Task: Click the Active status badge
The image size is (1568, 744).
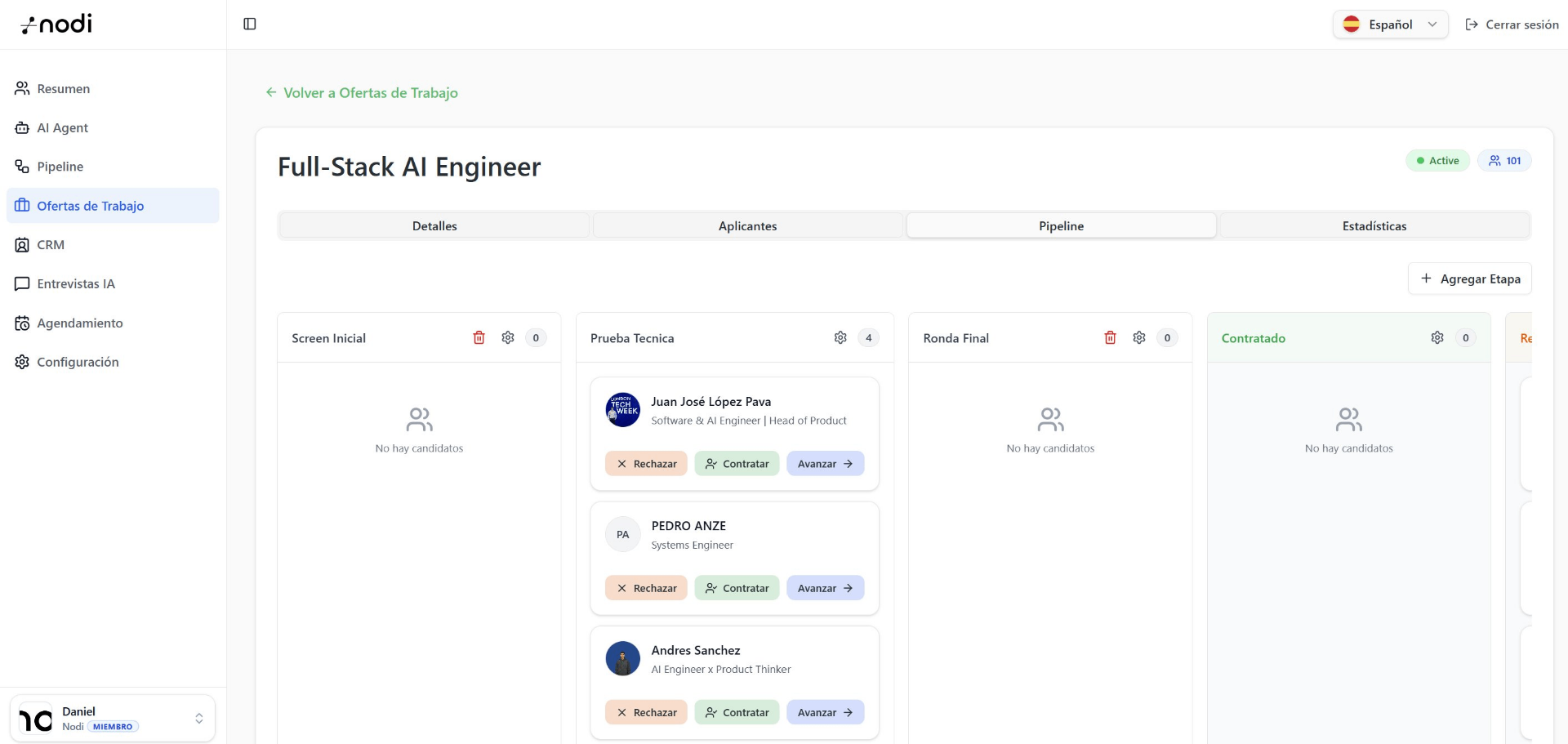Action: pos(1437,161)
